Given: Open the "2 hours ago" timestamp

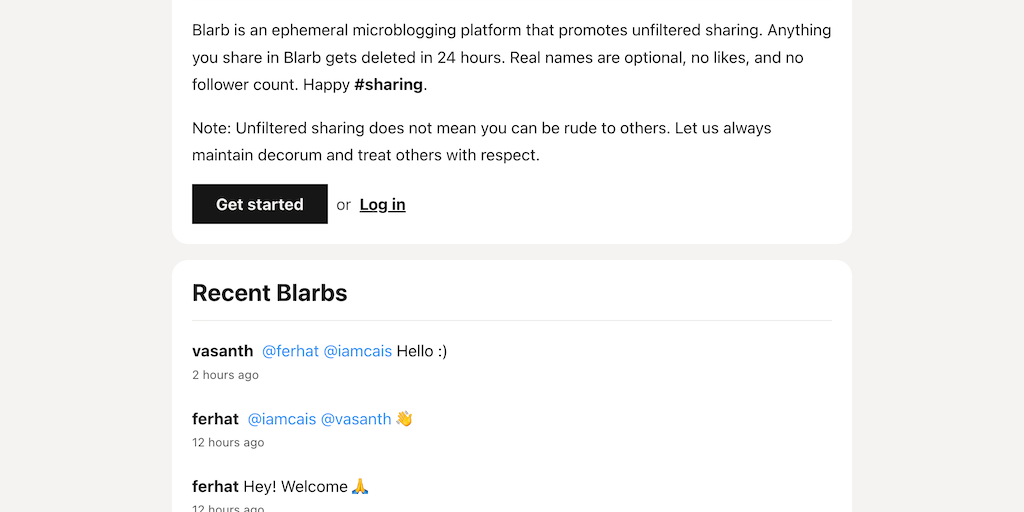Looking at the screenshot, I should click(x=225, y=375).
